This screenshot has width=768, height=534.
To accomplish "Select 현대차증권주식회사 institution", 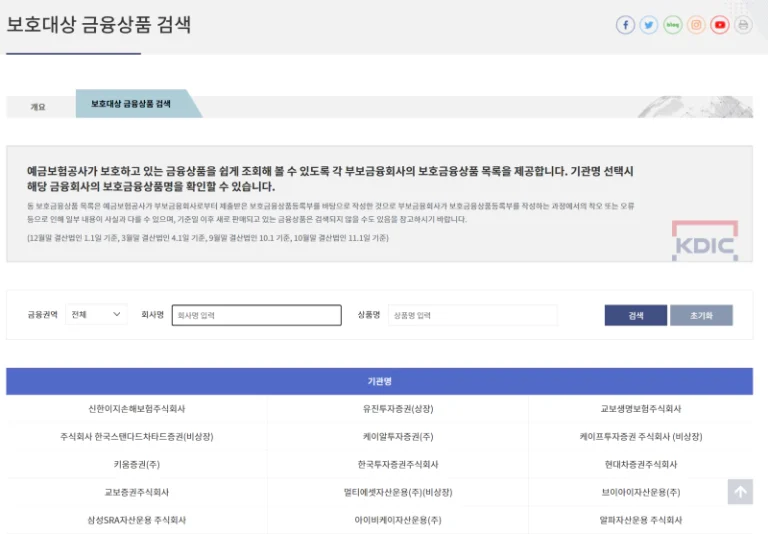I will point(640,465).
